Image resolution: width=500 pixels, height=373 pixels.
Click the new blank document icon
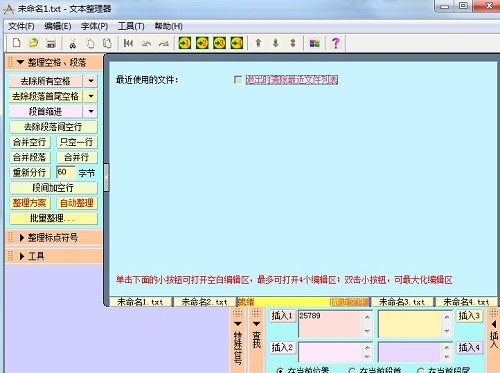click(x=16, y=43)
